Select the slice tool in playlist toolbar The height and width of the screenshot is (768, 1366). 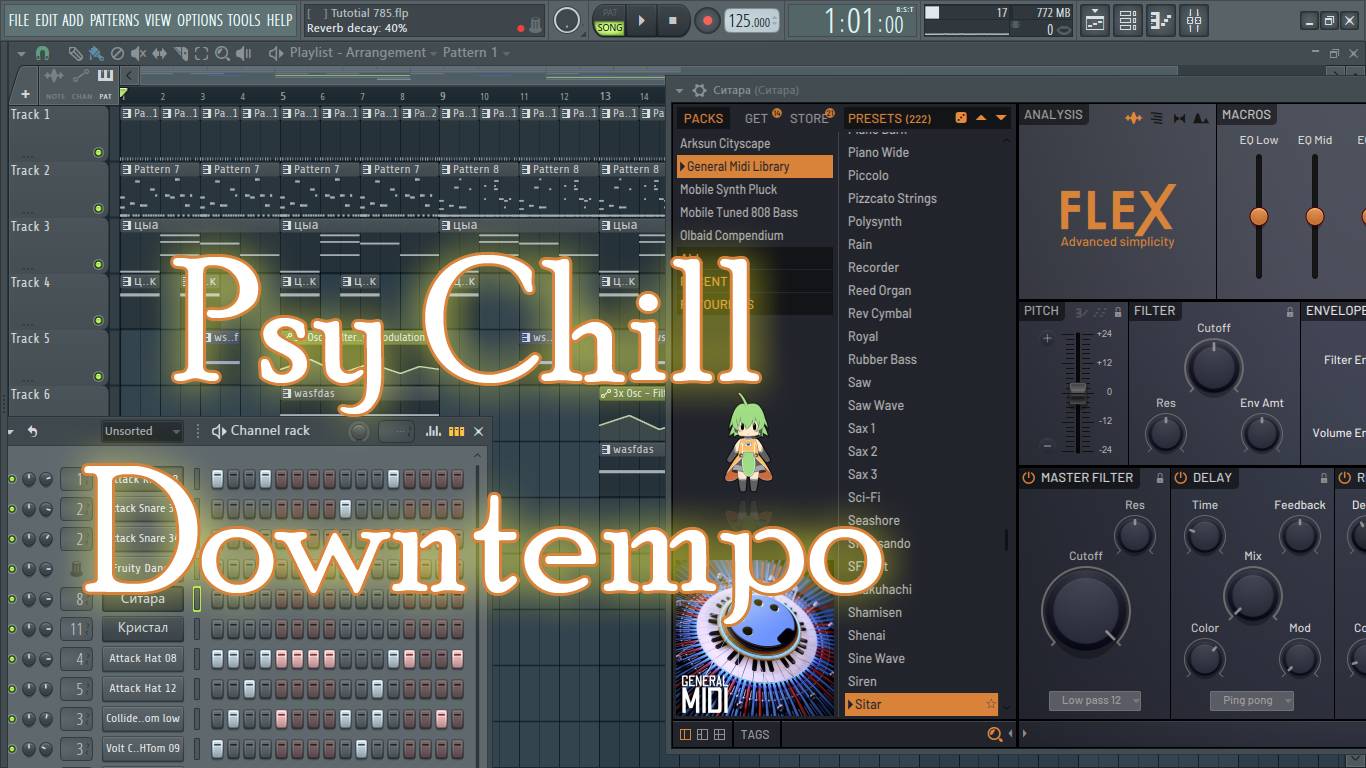(181, 53)
